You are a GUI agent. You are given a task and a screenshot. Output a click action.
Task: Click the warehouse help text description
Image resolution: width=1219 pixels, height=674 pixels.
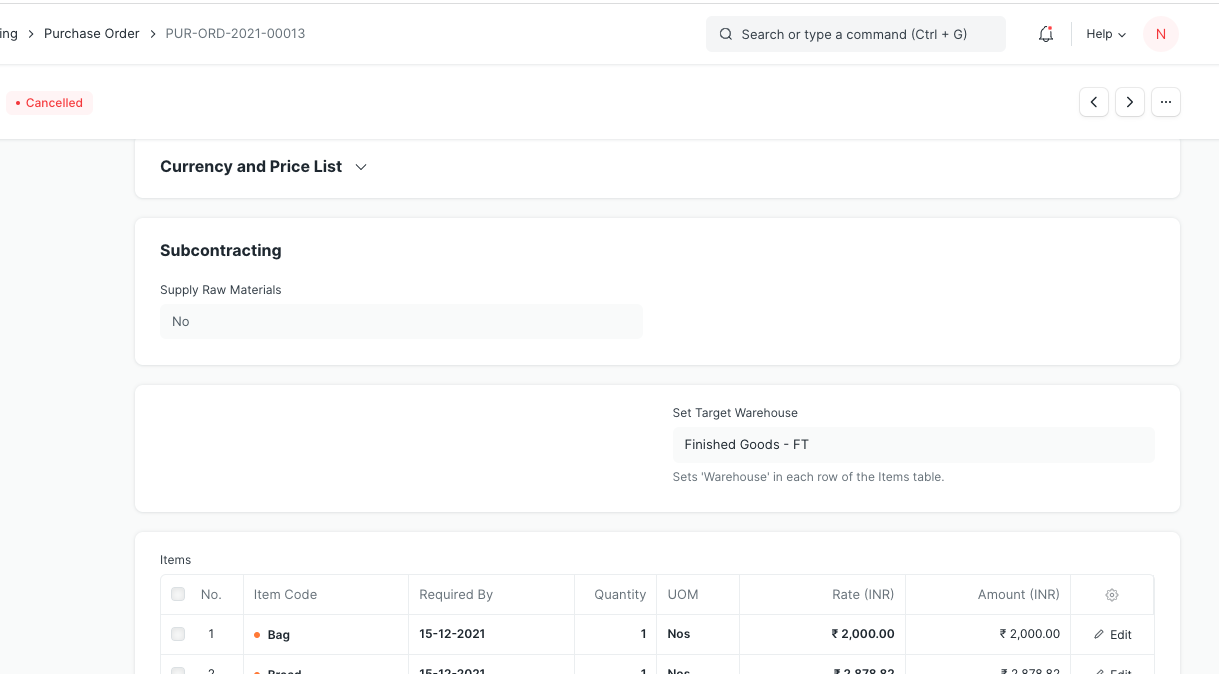click(808, 477)
